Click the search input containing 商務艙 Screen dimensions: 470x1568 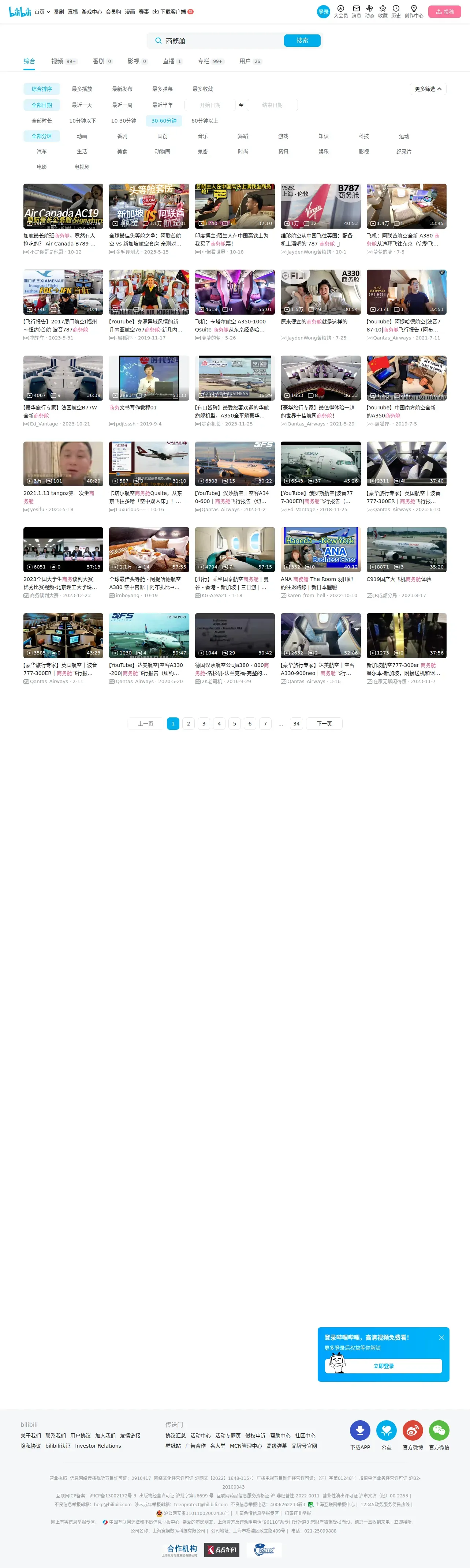[x=222, y=41]
